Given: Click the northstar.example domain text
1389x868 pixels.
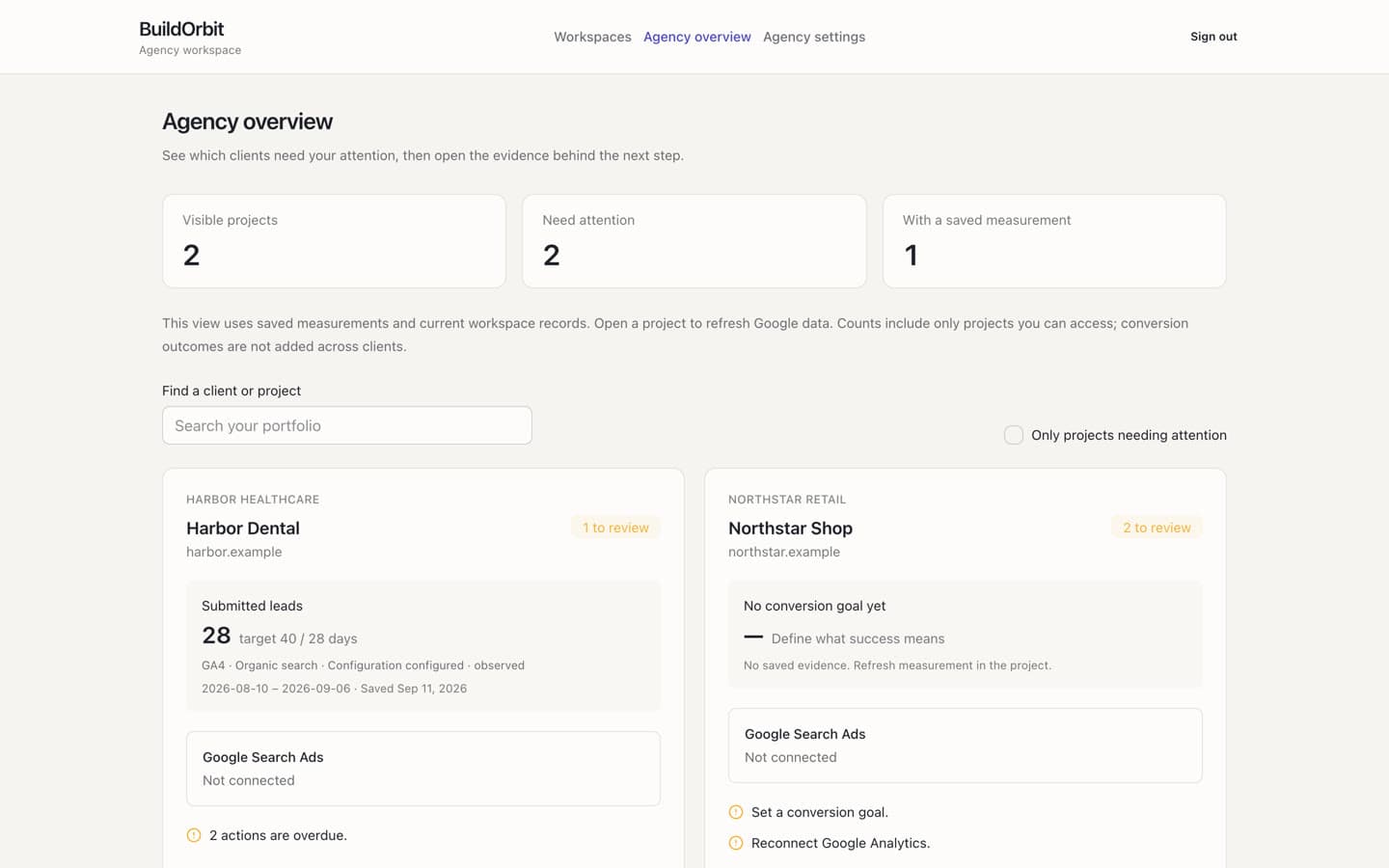Looking at the screenshot, I should [x=784, y=552].
